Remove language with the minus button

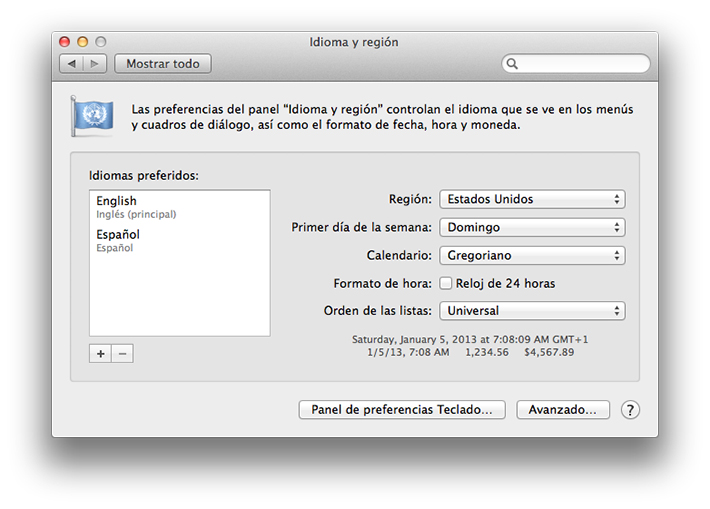[x=122, y=354]
